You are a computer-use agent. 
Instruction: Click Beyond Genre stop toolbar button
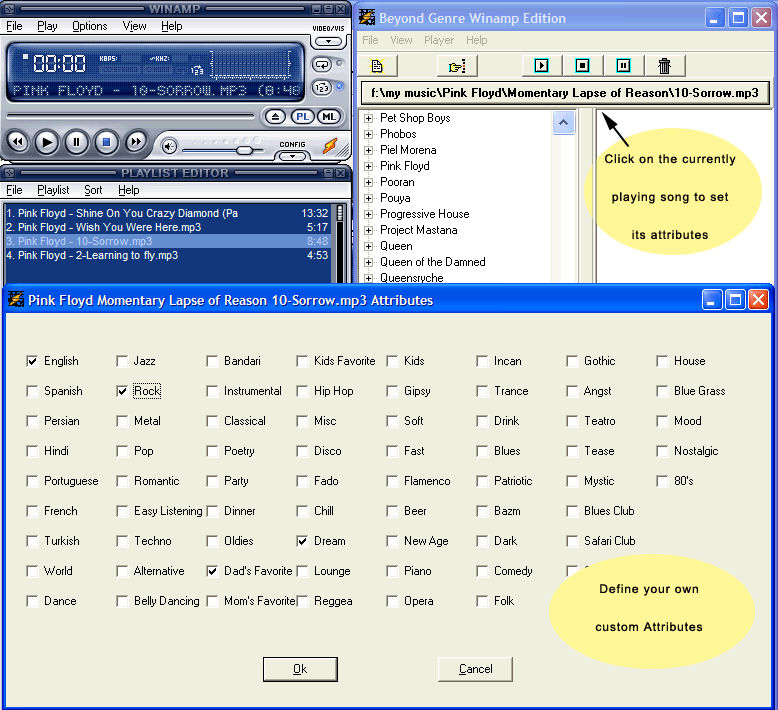coord(583,65)
